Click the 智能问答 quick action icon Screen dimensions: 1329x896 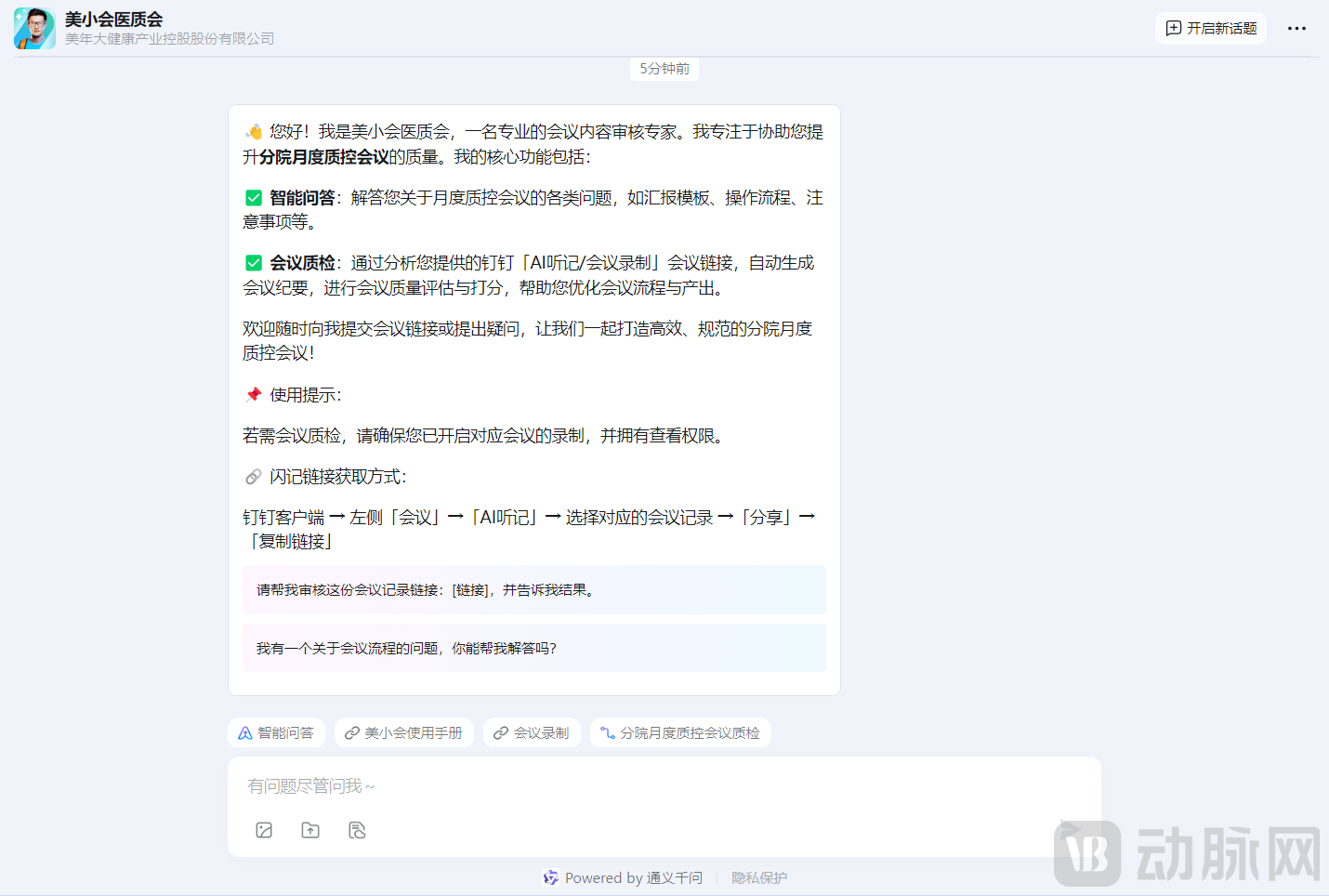click(244, 732)
